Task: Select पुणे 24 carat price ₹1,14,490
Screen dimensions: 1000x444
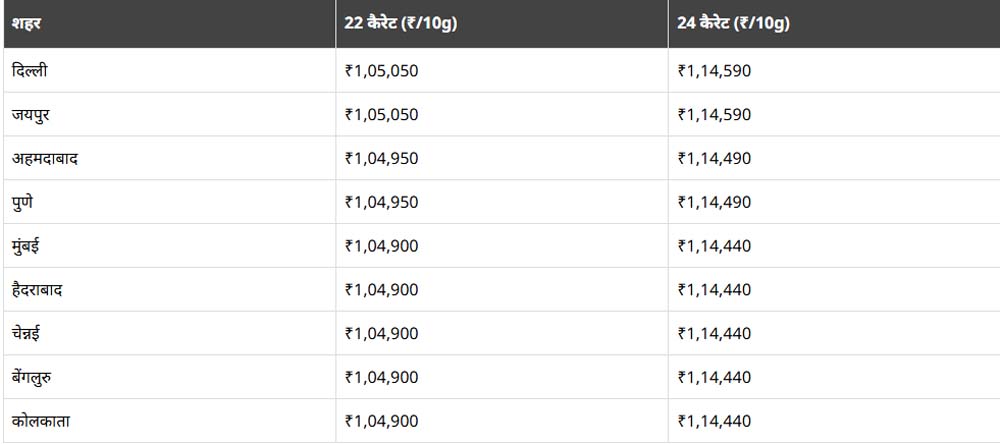Action: click(714, 202)
